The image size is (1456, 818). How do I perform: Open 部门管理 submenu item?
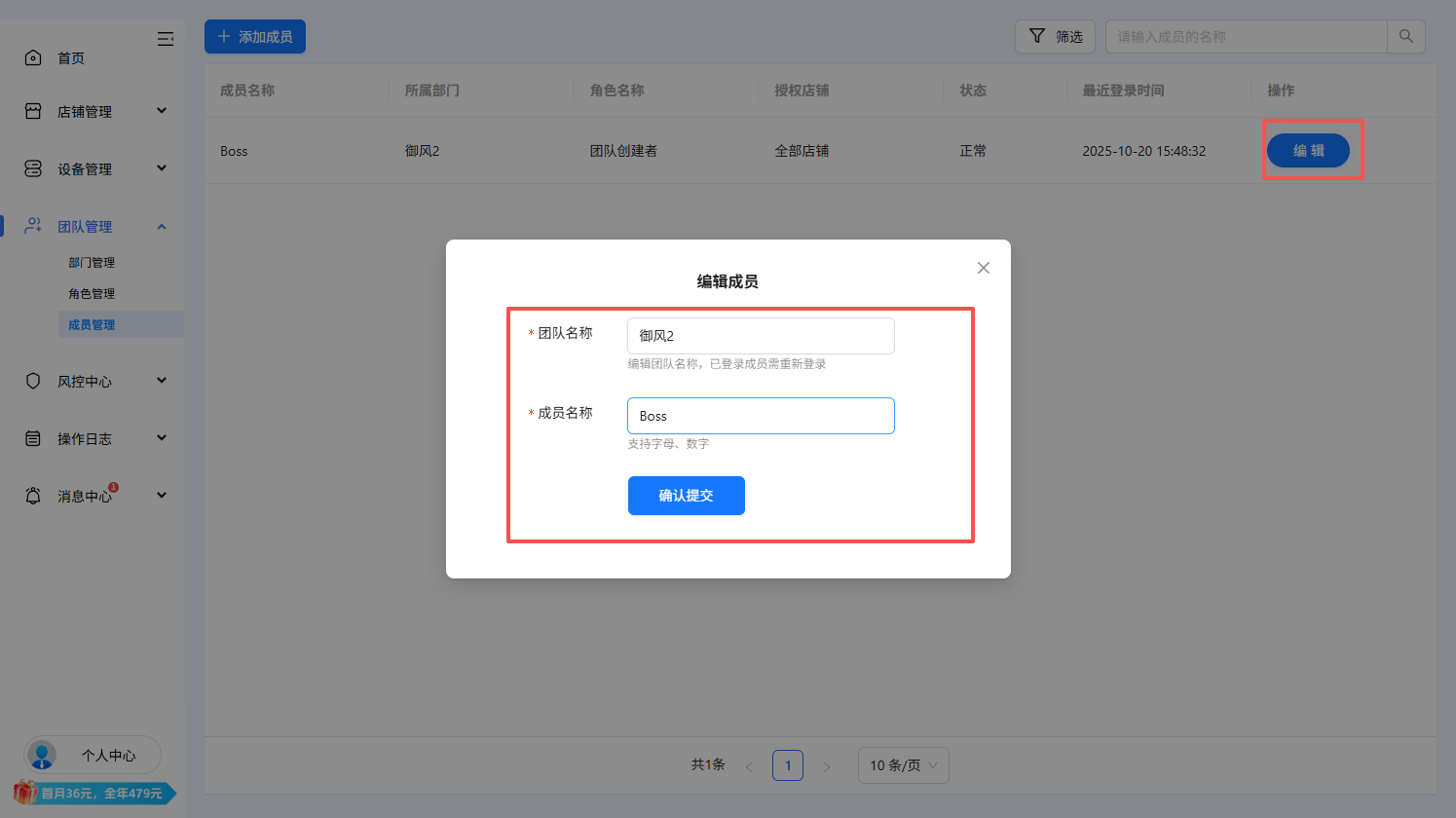point(92,263)
